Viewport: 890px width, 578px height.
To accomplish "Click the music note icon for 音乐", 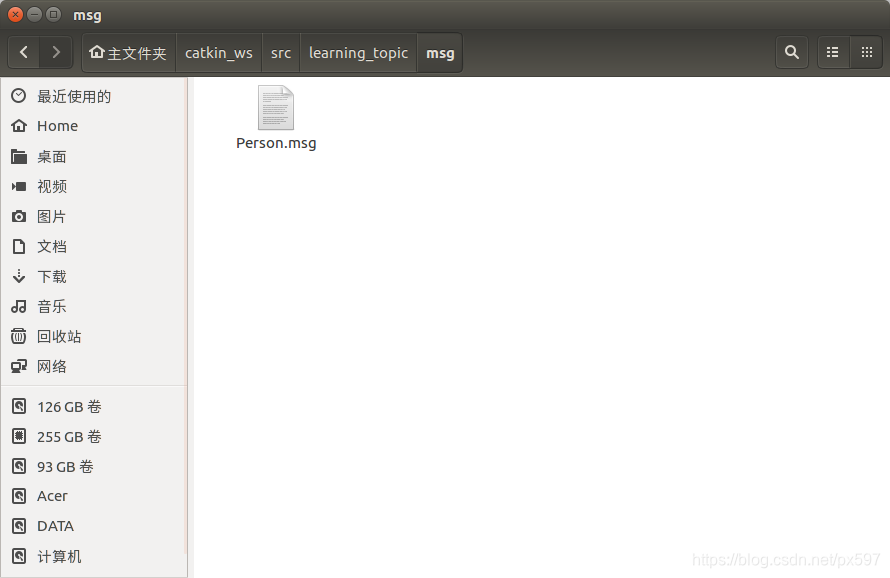I will point(19,307).
